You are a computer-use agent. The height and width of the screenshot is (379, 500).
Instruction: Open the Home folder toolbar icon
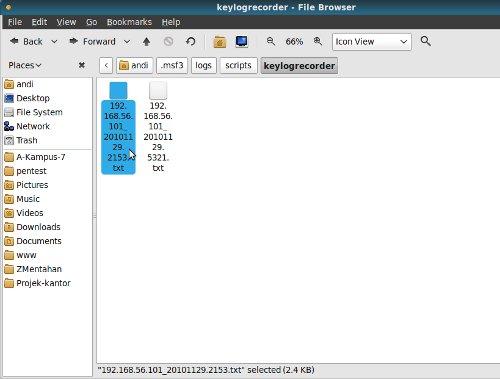220,42
